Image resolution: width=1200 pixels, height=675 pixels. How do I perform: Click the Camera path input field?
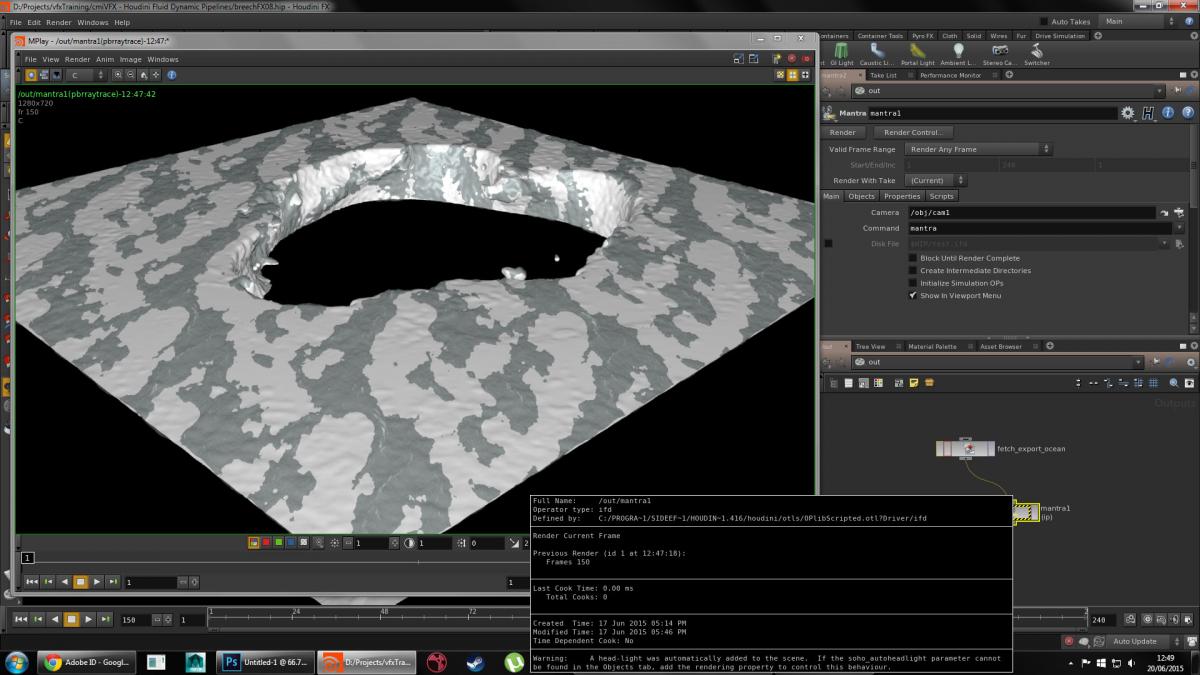1031,213
